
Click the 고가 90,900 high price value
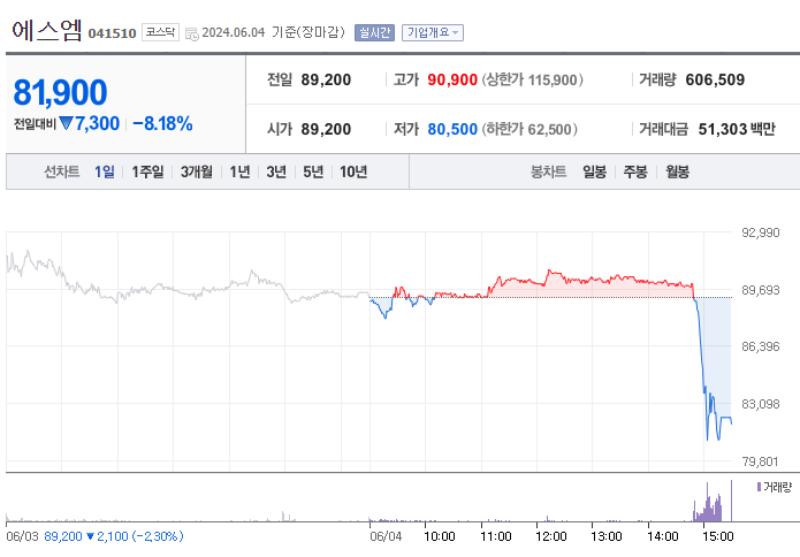452,79
